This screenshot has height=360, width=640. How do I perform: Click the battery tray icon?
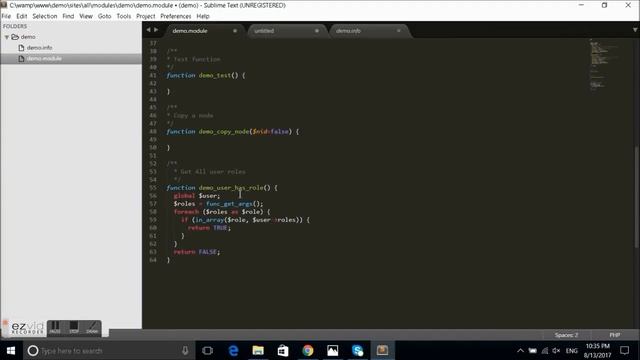coord(533,351)
